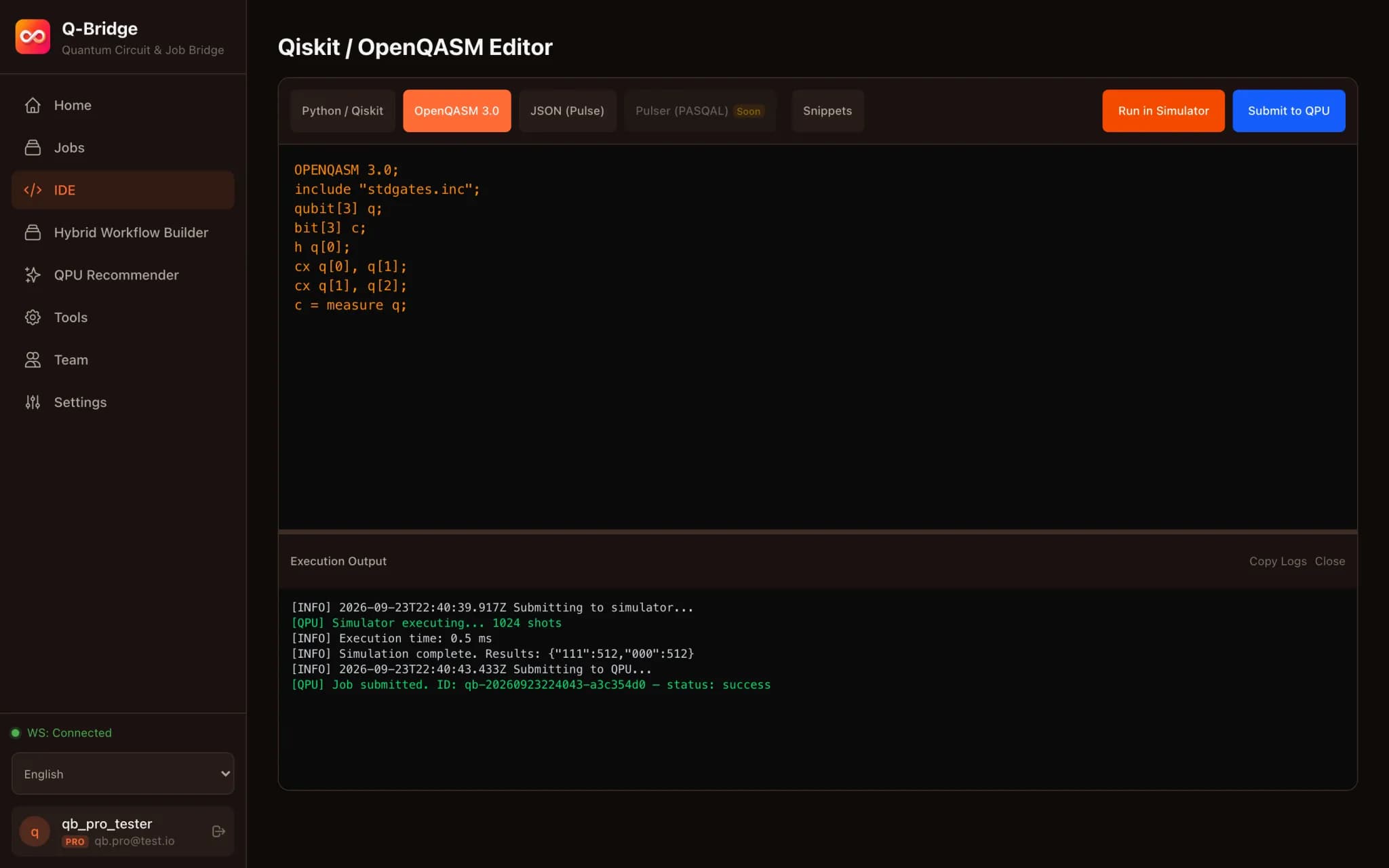Image resolution: width=1389 pixels, height=868 pixels.
Task: Click the Soon badge on Pulser tab
Action: point(749,111)
